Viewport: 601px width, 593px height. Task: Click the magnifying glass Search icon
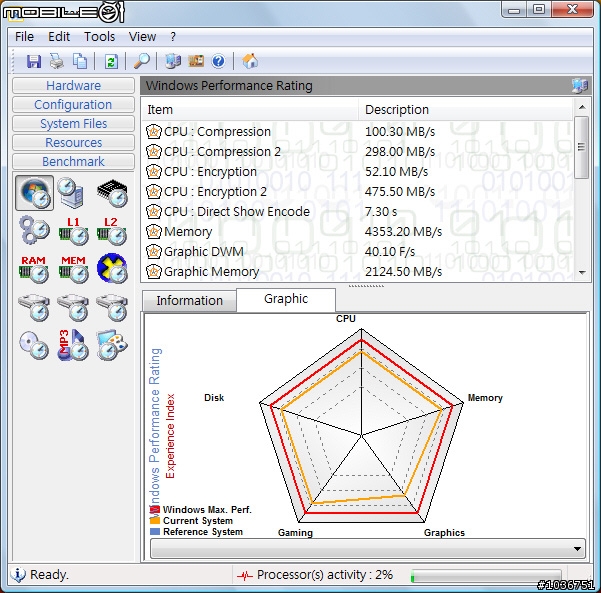(141, 61)
